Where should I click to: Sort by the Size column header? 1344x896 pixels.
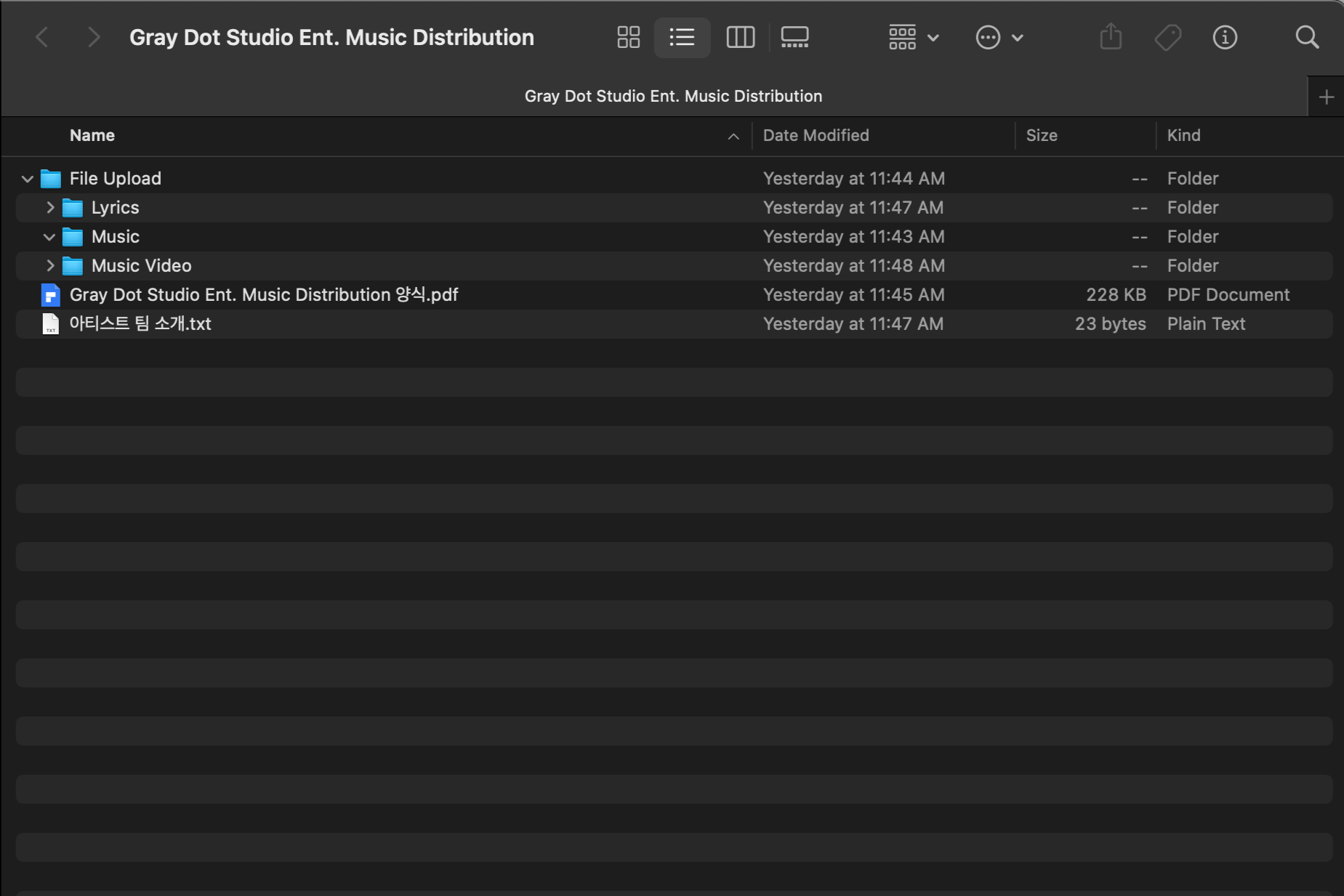tap(1041, 135)
